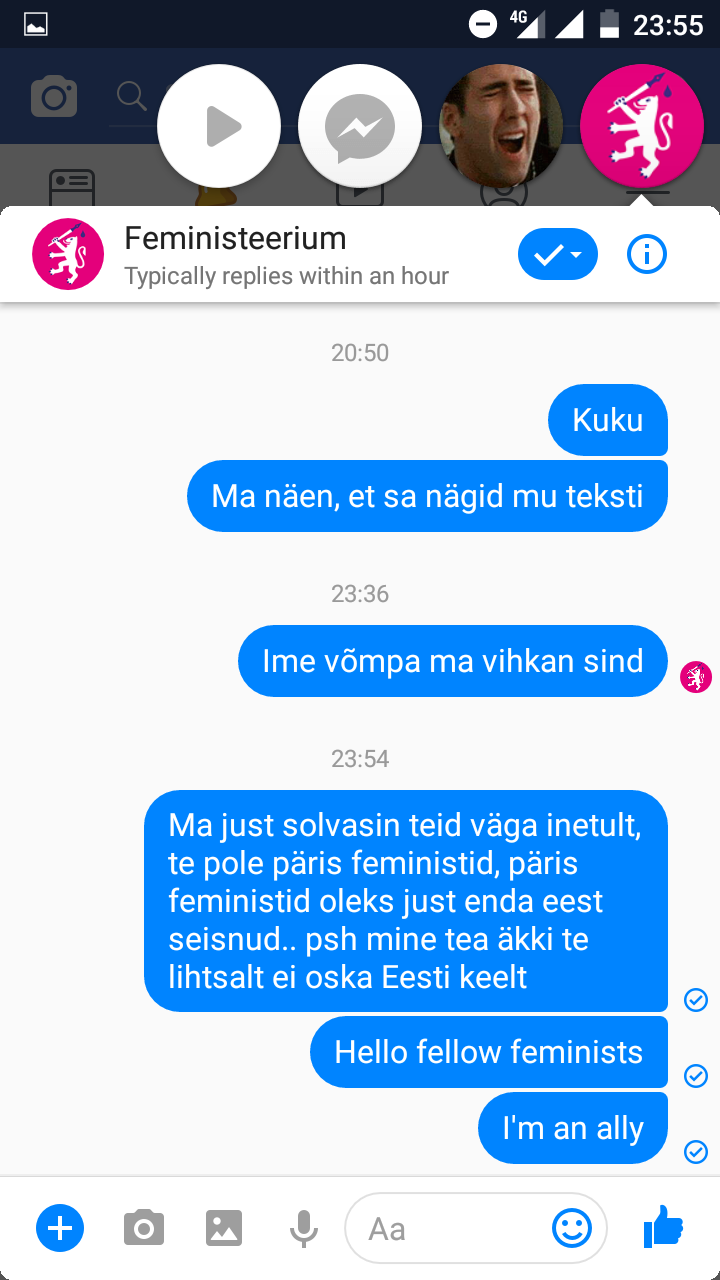This screenshot has height=1280, width=720.
Task: Open the checkmark mark-as-done dropdown
Action: point(558,255)
